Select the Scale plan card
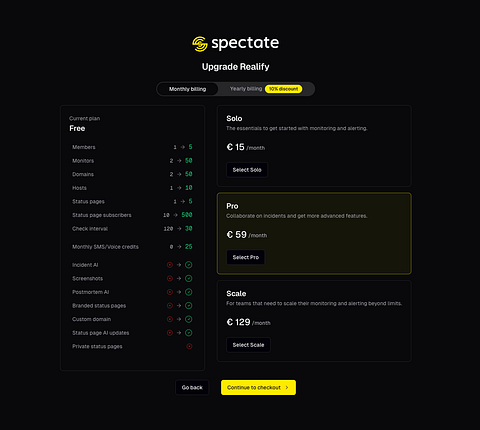This screenshot has width=480, height=430. coord(314,321)
